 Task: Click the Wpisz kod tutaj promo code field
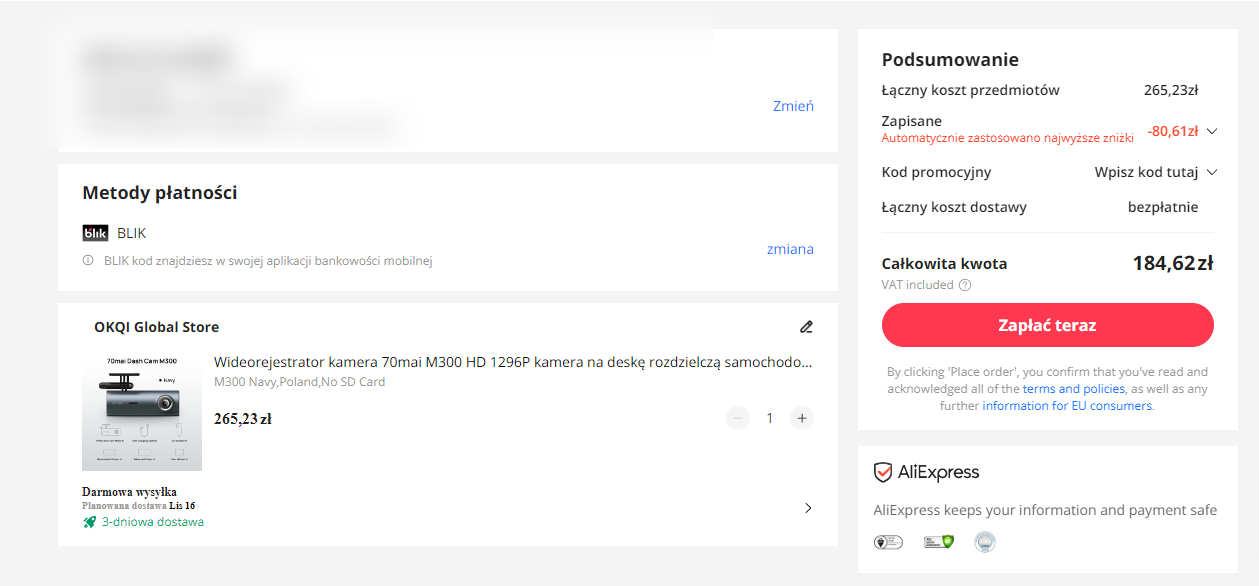click(x=1146, y=172)
